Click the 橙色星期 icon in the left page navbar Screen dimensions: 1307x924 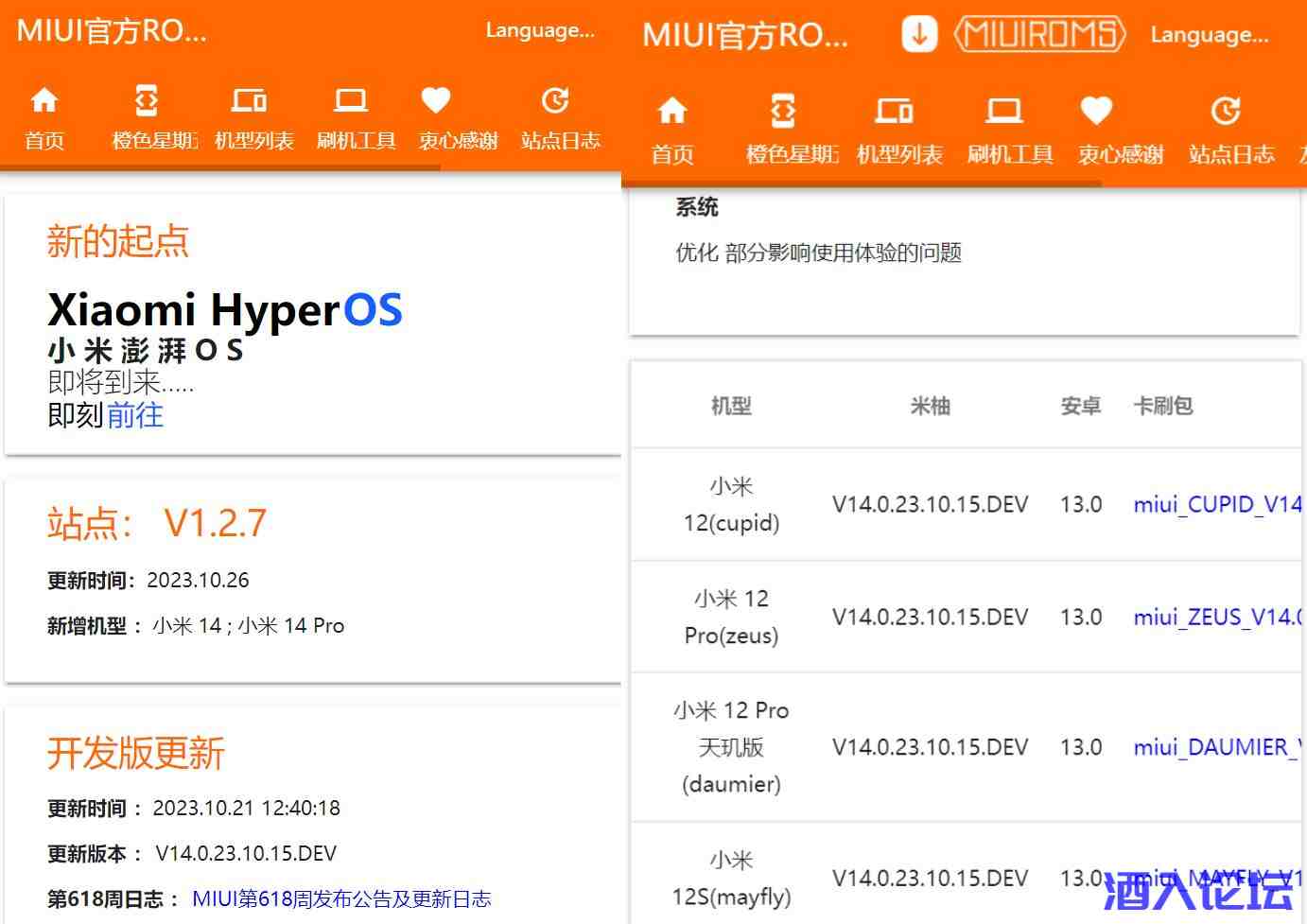(x=147, y=100)
